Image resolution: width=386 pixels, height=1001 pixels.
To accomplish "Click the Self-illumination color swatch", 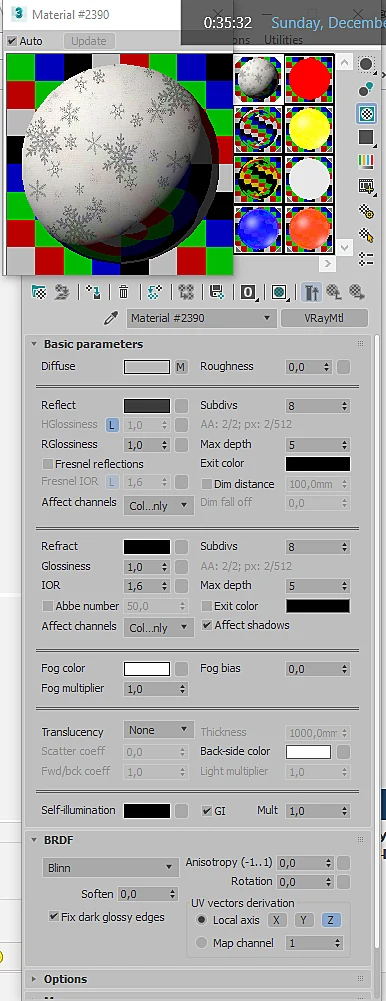I will 147,811.
